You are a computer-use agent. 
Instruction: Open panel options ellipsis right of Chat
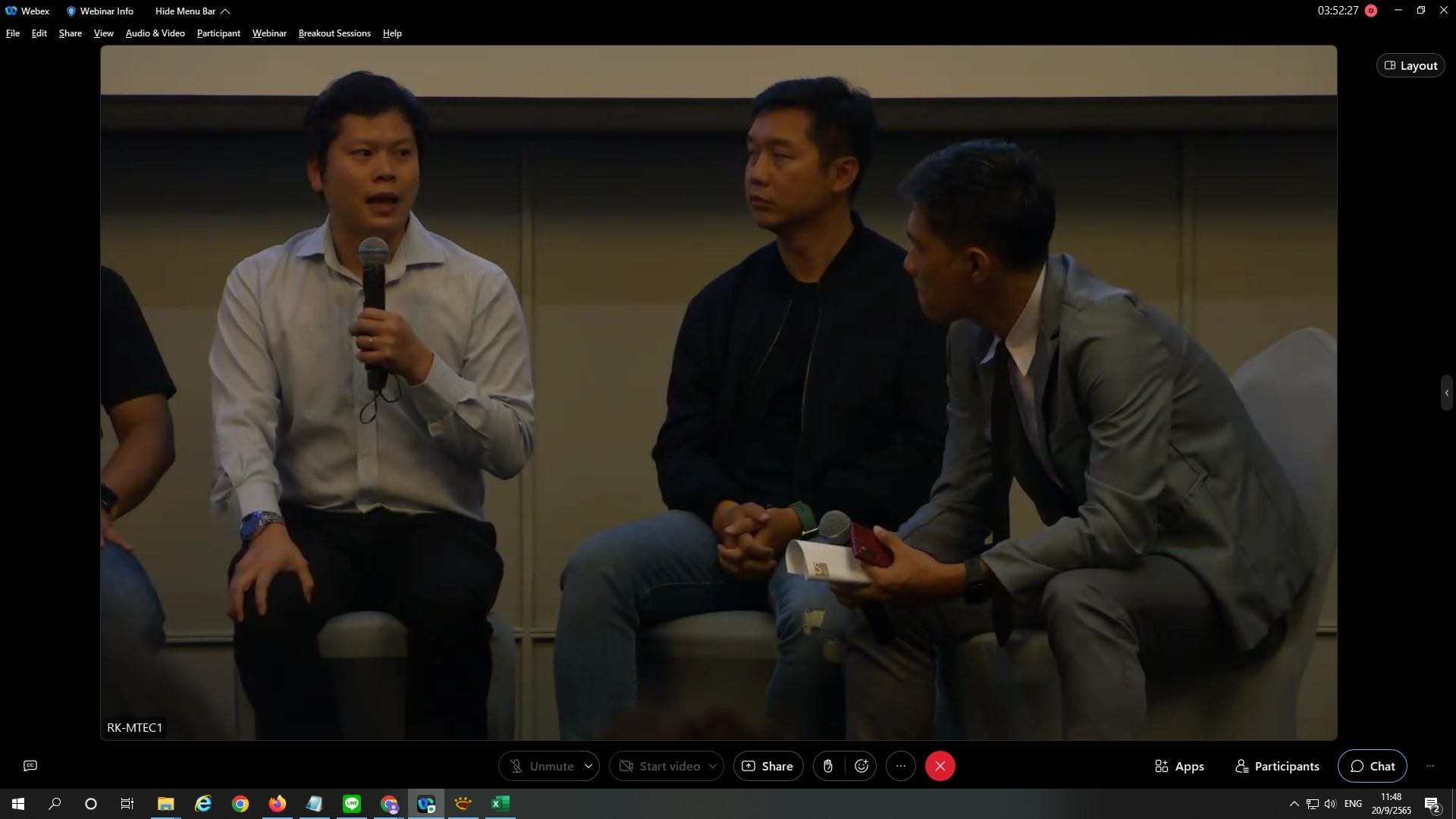pos(1430,766)
